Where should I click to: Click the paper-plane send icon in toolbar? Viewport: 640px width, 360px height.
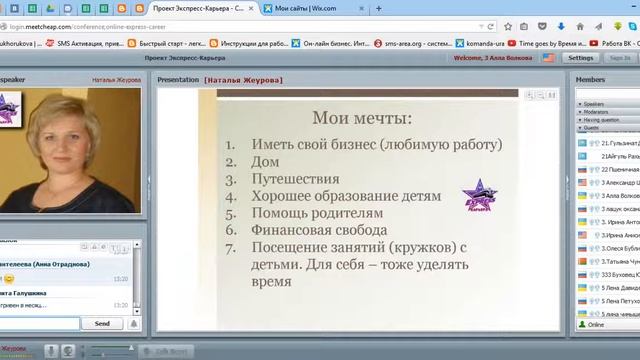tap(598, 27)
